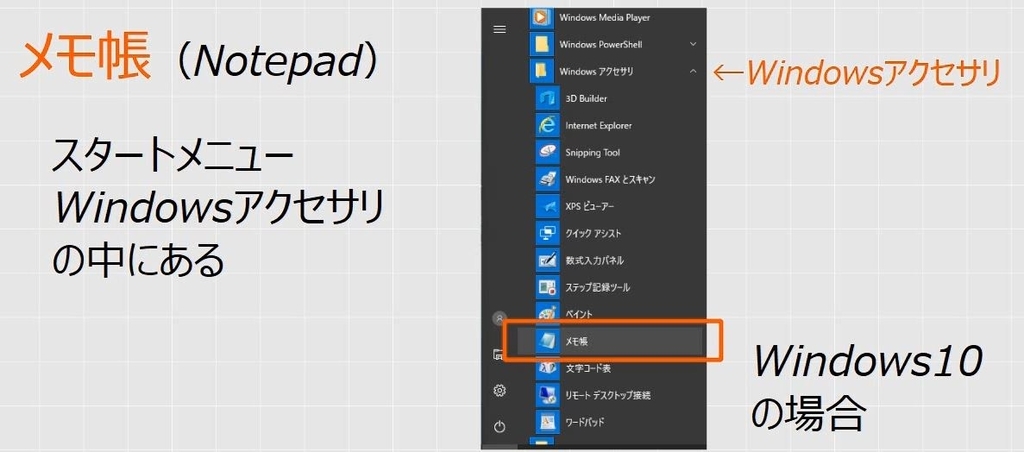The height and width of the screenshot is (452, 1024).
Task: Select the Windows Media Player label
Action: click(x=605, y=18)
